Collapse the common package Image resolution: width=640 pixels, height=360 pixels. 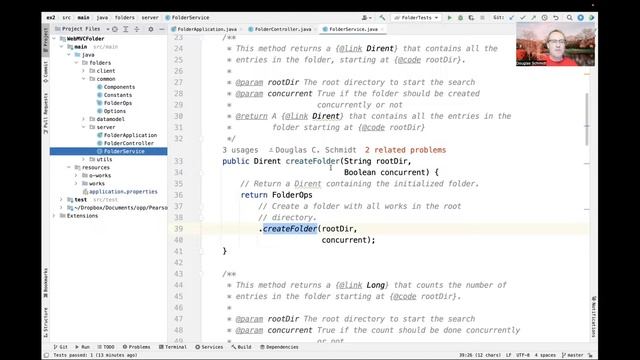pyautogui.click(x=84, y=79)
